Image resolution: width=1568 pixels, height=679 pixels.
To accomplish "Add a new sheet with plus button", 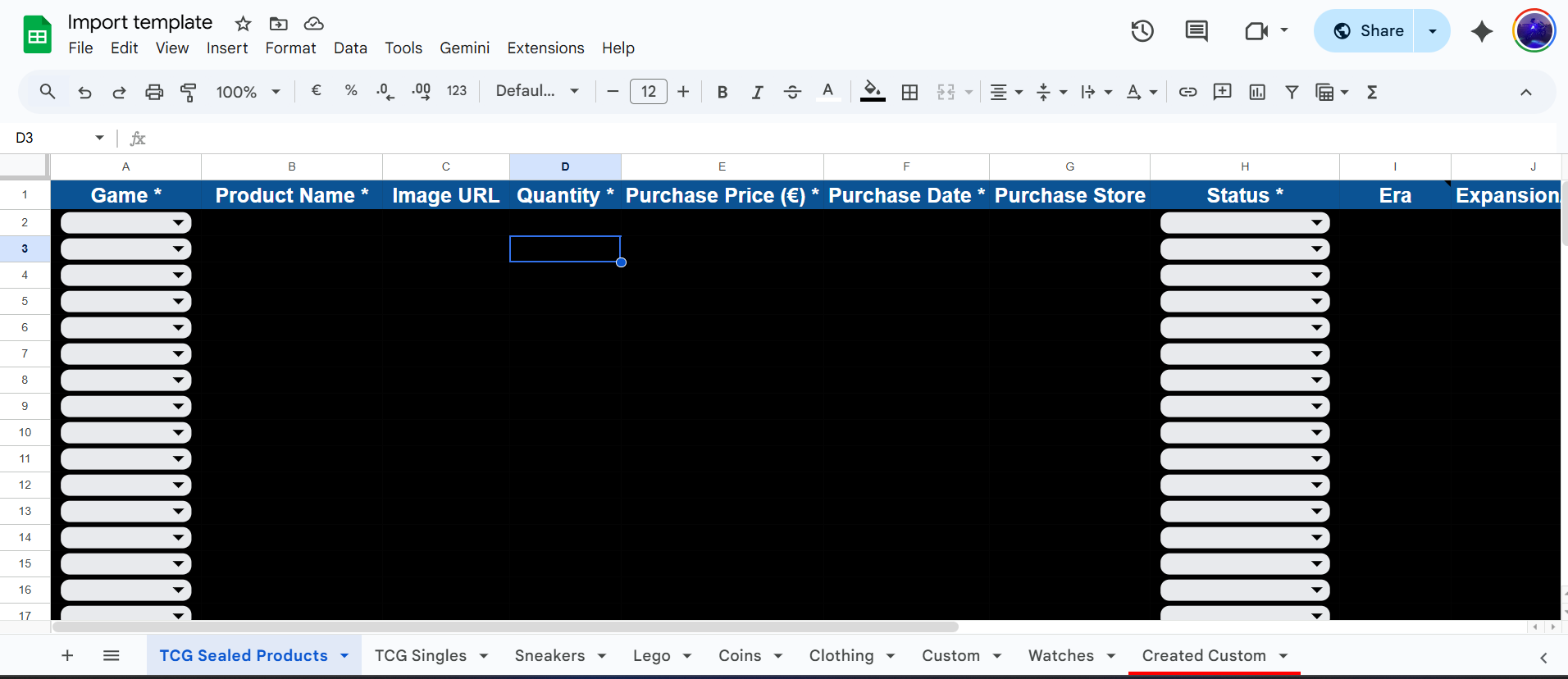I will tap(67, 655).
